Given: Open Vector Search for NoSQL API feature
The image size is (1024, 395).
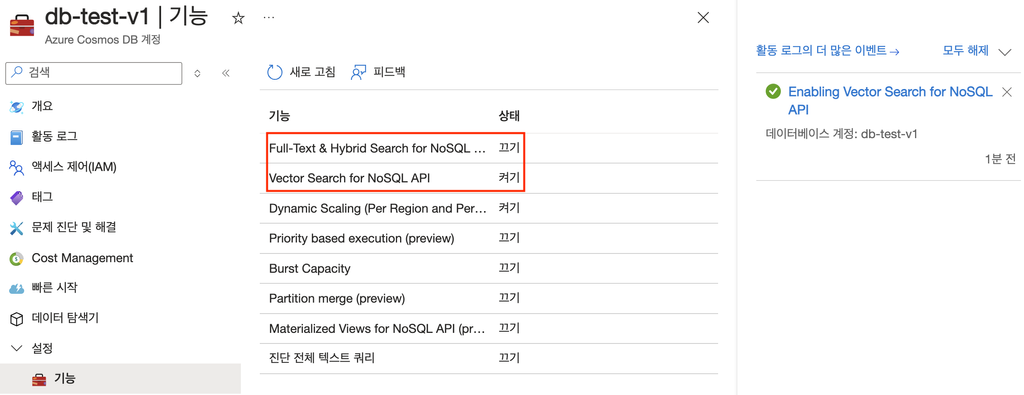Looking at the screenshot, I should pos(349,178).
